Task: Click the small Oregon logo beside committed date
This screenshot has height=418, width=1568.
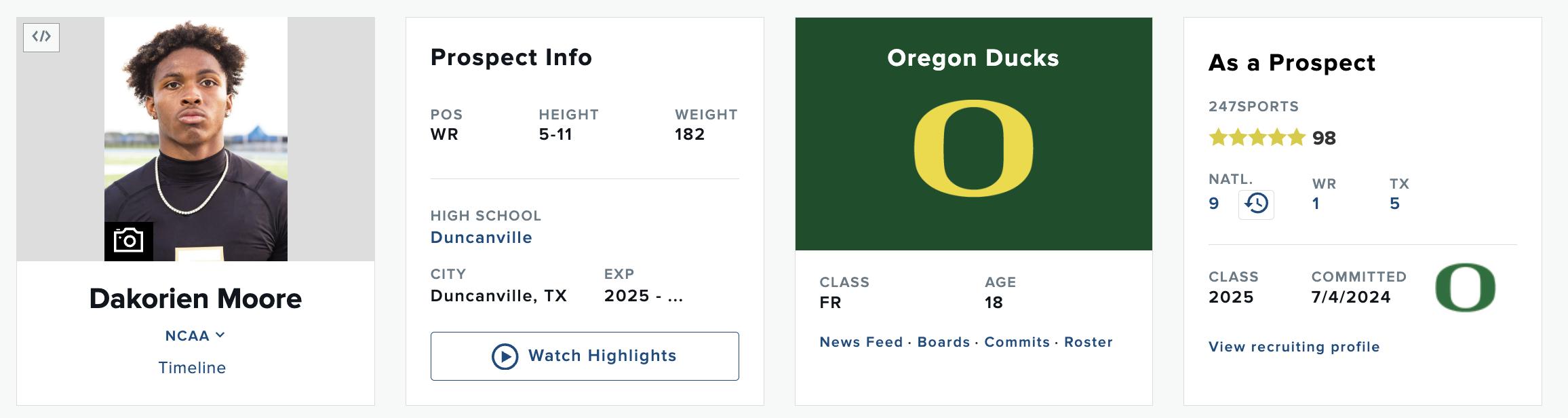Action: tap(1465, 288)
